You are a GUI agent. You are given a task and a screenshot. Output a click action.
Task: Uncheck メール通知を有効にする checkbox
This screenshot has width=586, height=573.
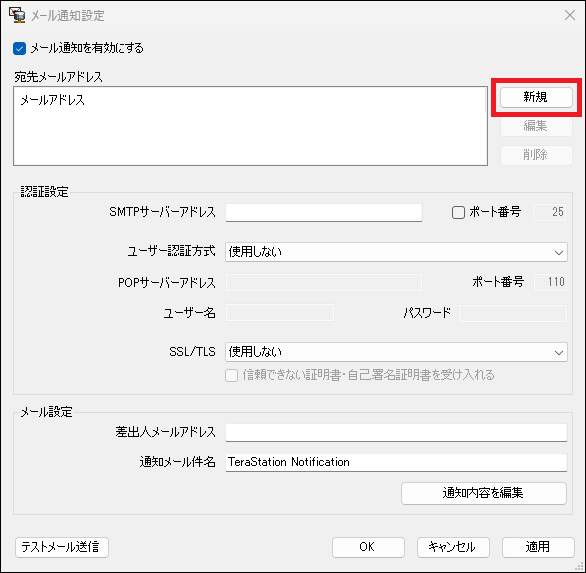point(19,49)
